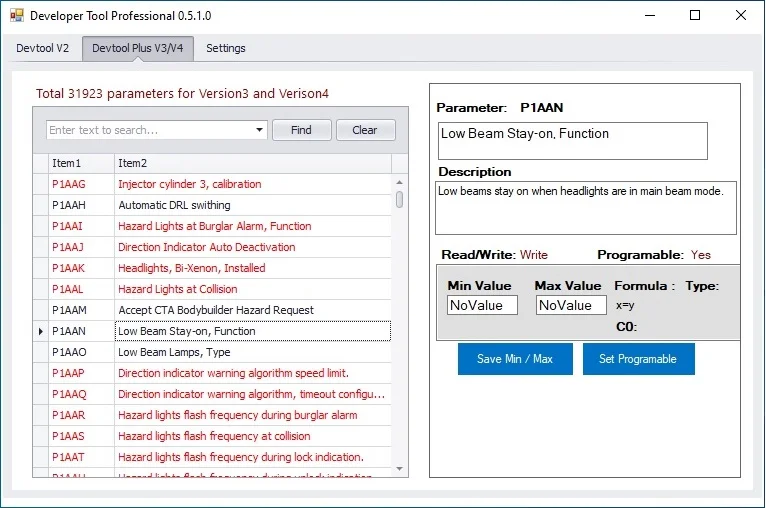Click the P1AAK code cell
The height and width of the screenshot is (508, 766).
82,268
